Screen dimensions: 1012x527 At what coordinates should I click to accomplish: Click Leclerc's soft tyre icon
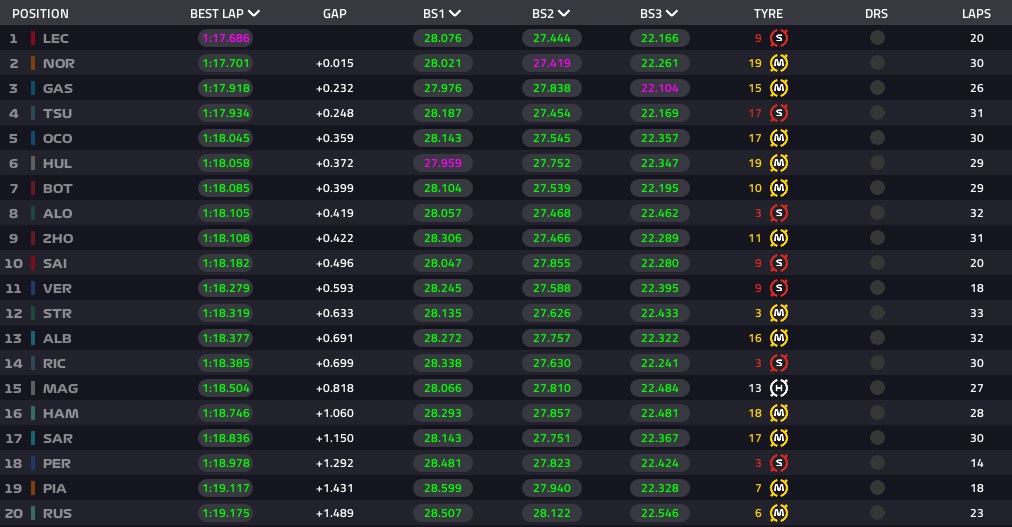[x=779, y=38]
